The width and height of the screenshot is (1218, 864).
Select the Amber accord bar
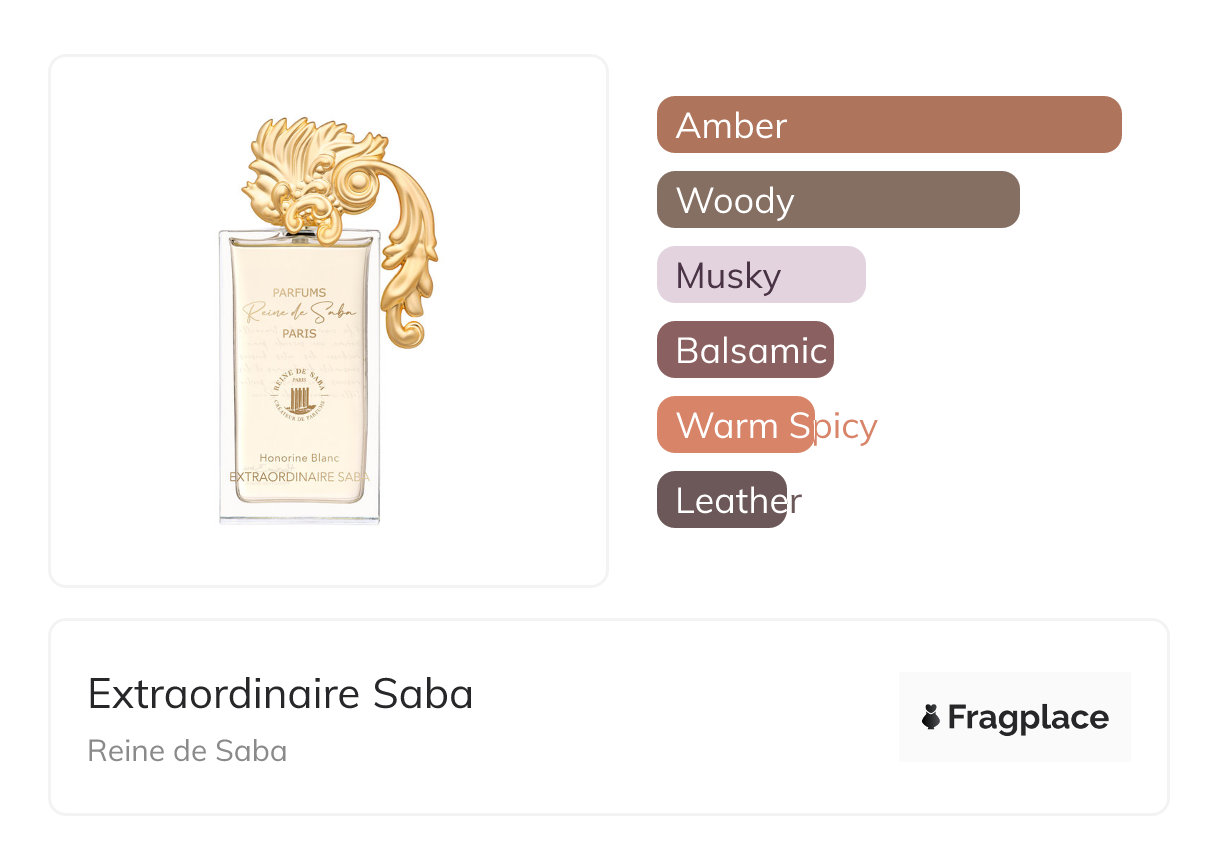(x=889, y=125)
